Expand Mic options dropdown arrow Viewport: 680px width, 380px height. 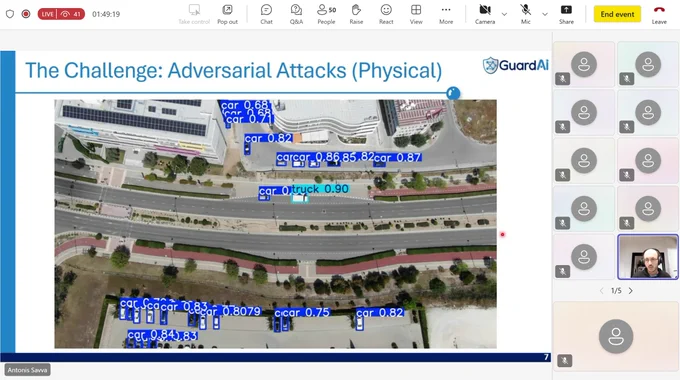click(545, 14)
